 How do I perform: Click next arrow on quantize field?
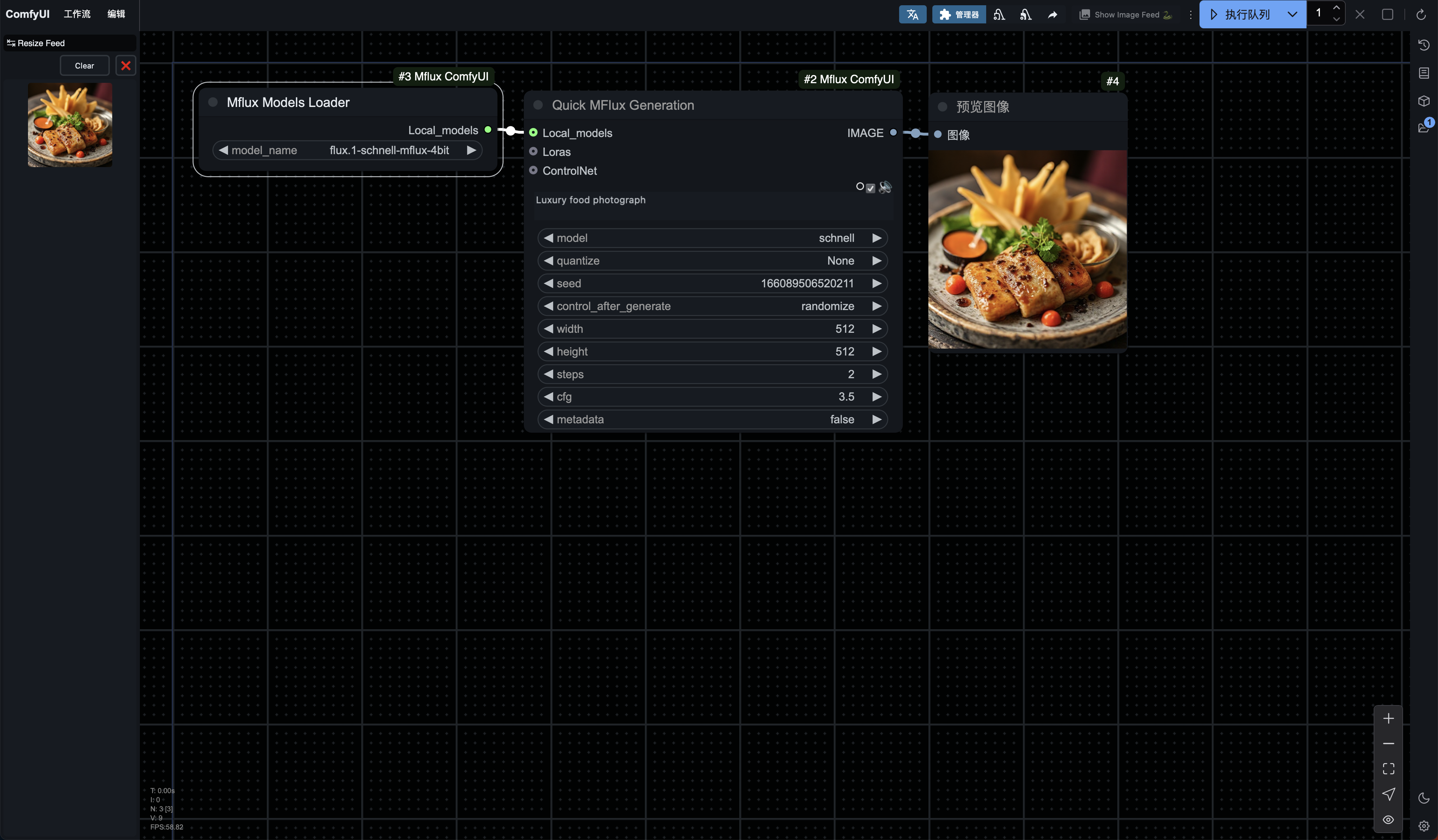876,261
